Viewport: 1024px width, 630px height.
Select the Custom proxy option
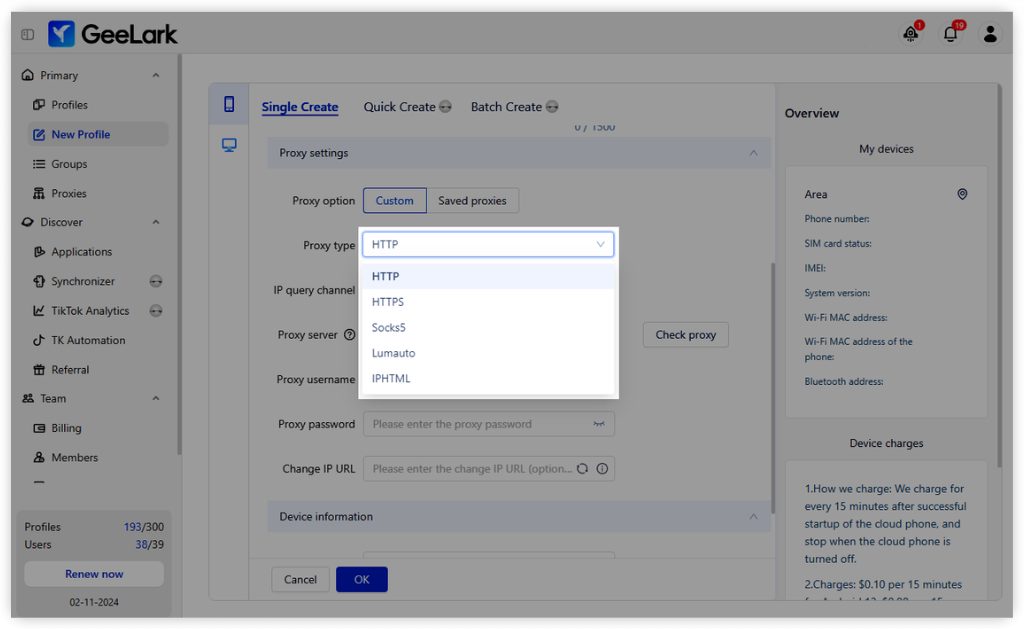click(394, 200)
